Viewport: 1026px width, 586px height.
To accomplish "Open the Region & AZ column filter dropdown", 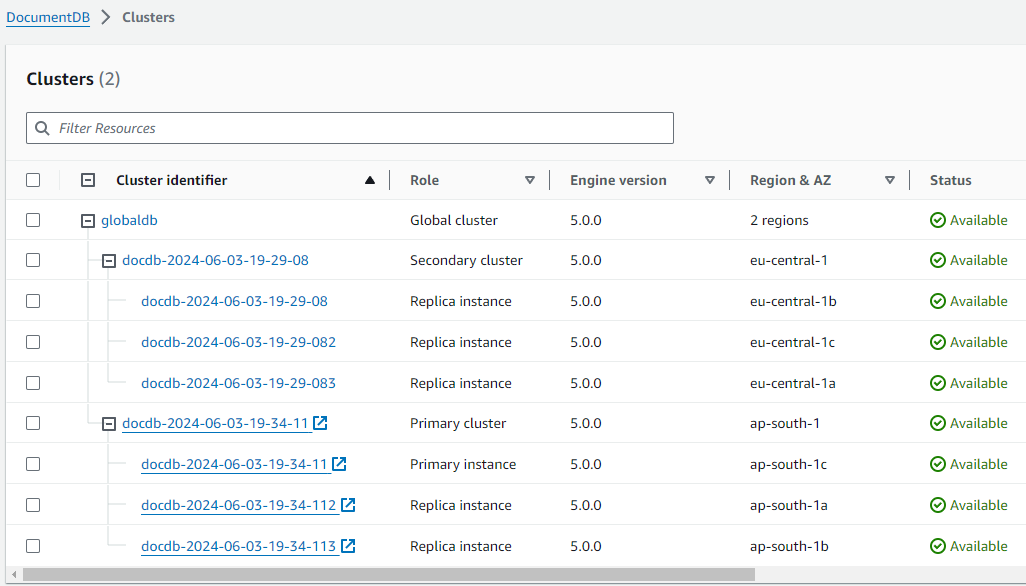I will 890,180.
